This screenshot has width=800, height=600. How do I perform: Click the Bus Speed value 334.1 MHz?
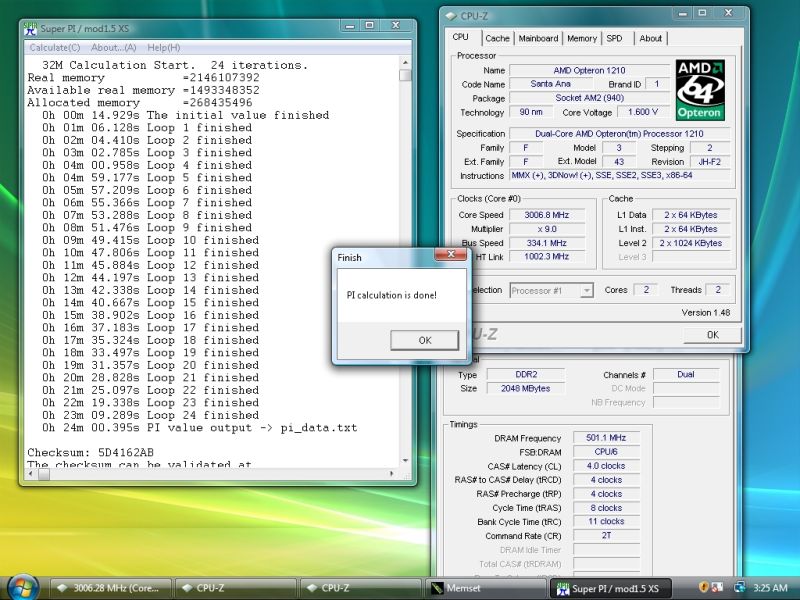click(x=546, y=243)
